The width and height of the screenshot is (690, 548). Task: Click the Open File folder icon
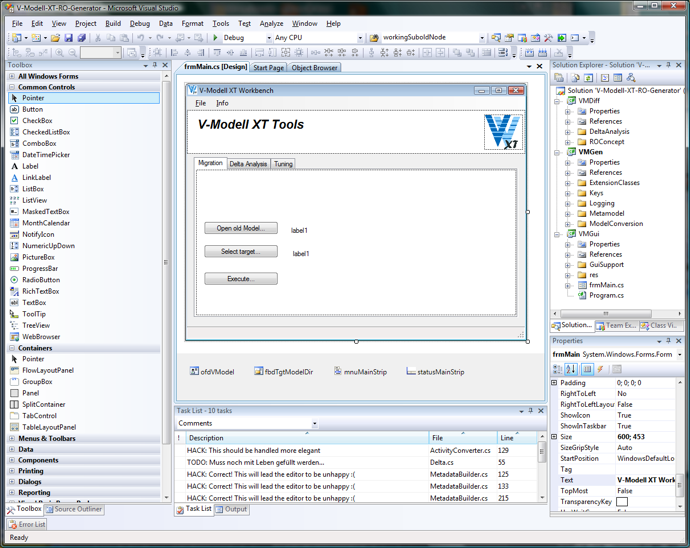(x=55, y=38)
